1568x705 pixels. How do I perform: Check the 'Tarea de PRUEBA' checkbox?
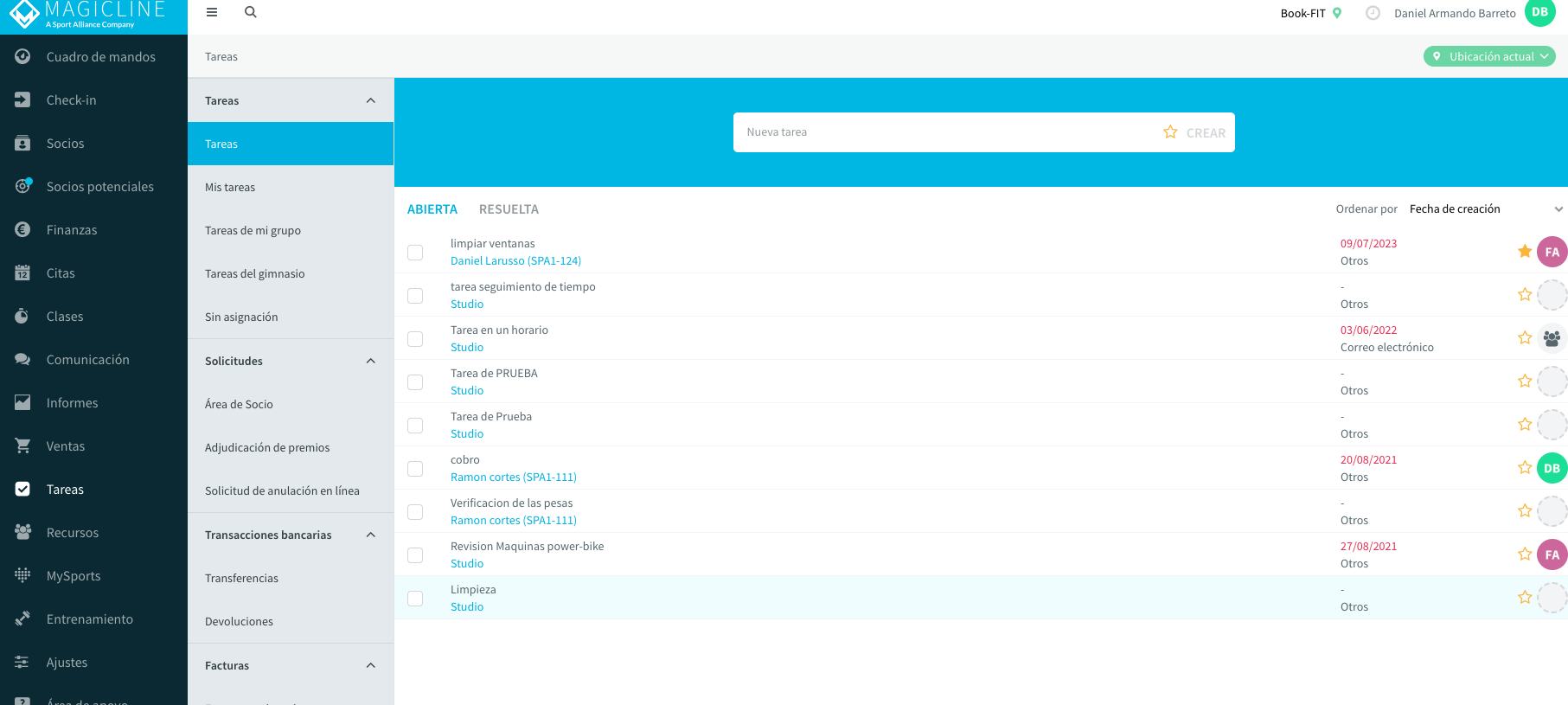[415, 382]
